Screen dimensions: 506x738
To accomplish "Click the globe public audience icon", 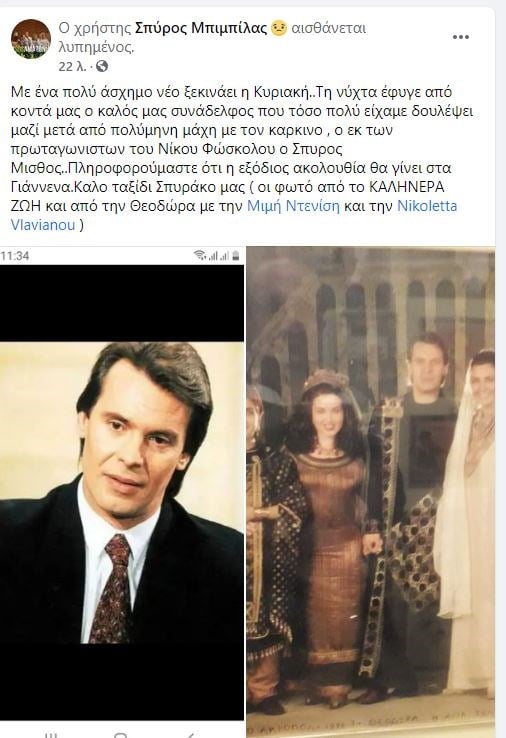I will (x=102, y=66).
